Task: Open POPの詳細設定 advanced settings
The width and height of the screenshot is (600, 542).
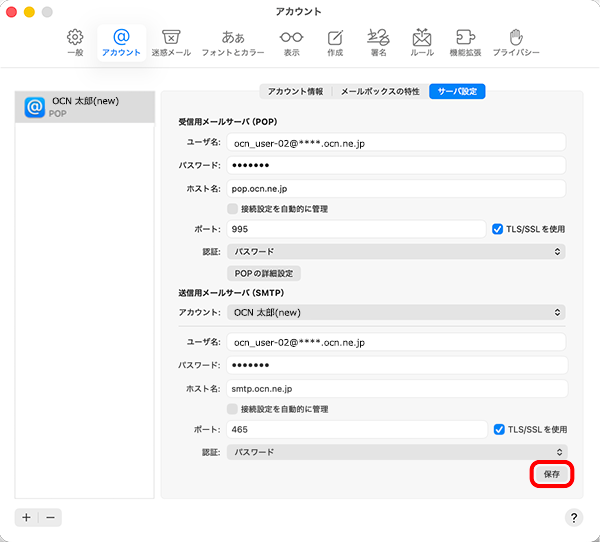Action: 264,273
